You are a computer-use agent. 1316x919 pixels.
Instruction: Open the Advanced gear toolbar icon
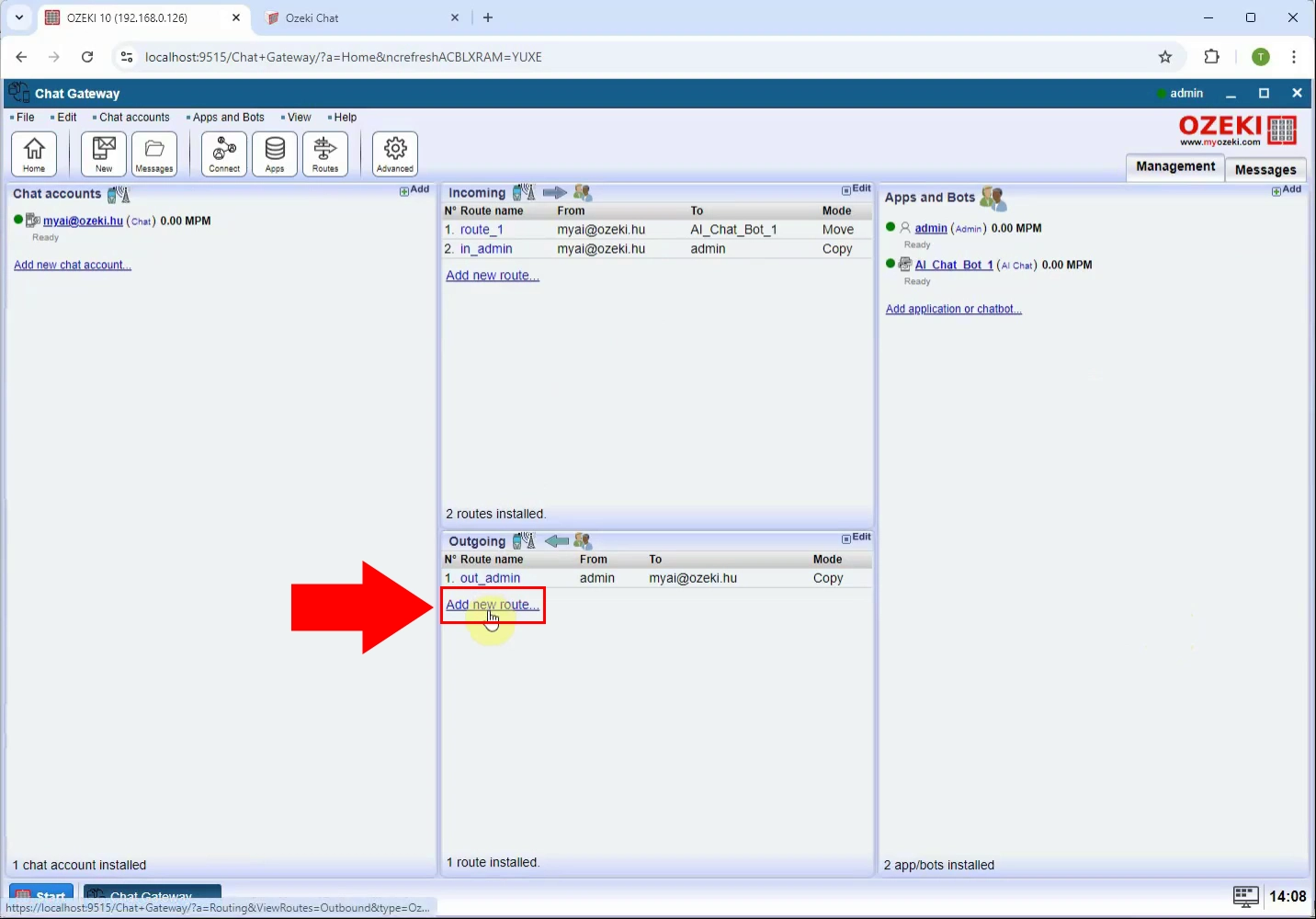point(395,153)
